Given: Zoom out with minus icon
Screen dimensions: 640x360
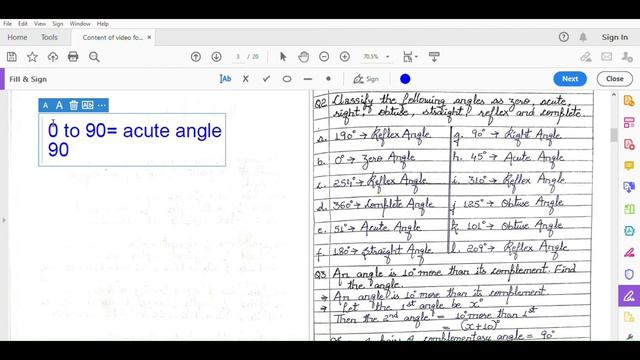Looking at the screenshot, I should coord(324,57).
